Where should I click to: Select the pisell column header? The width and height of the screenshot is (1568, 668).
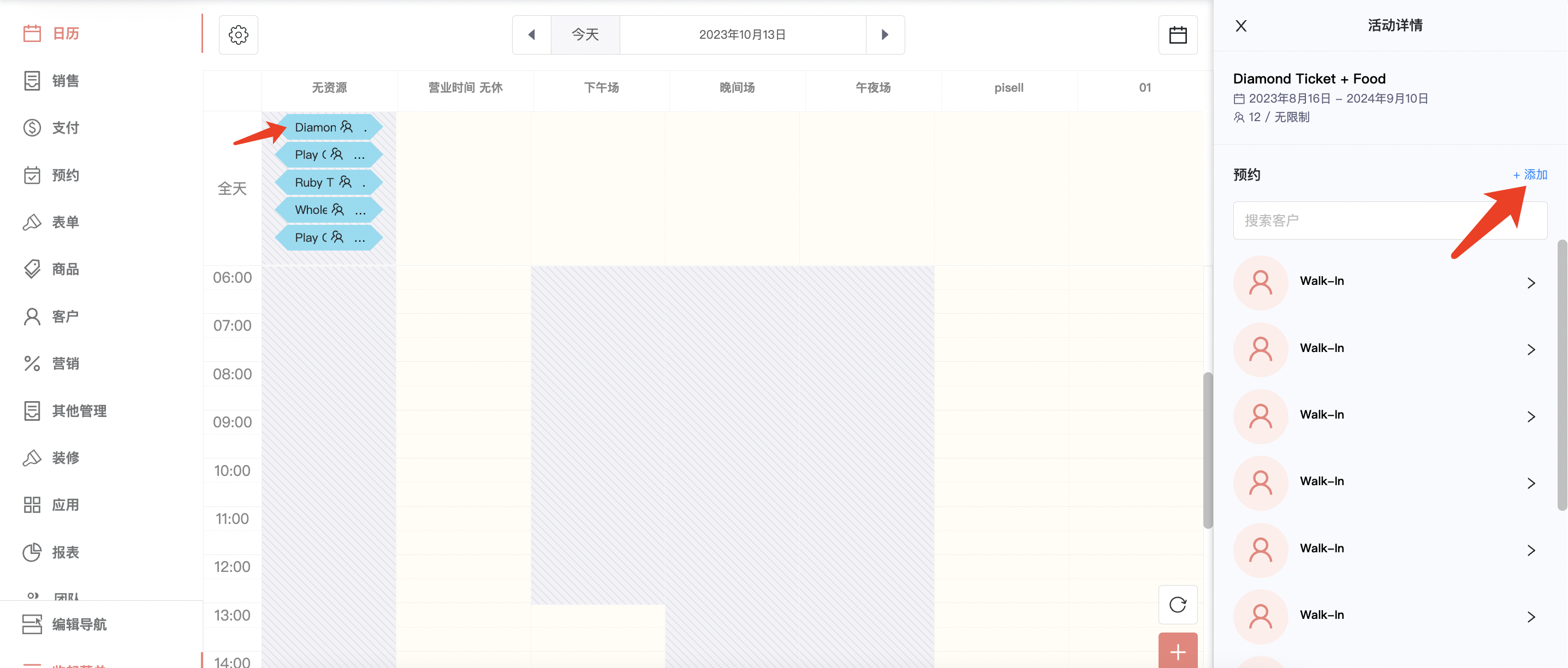coord(1008,88)
